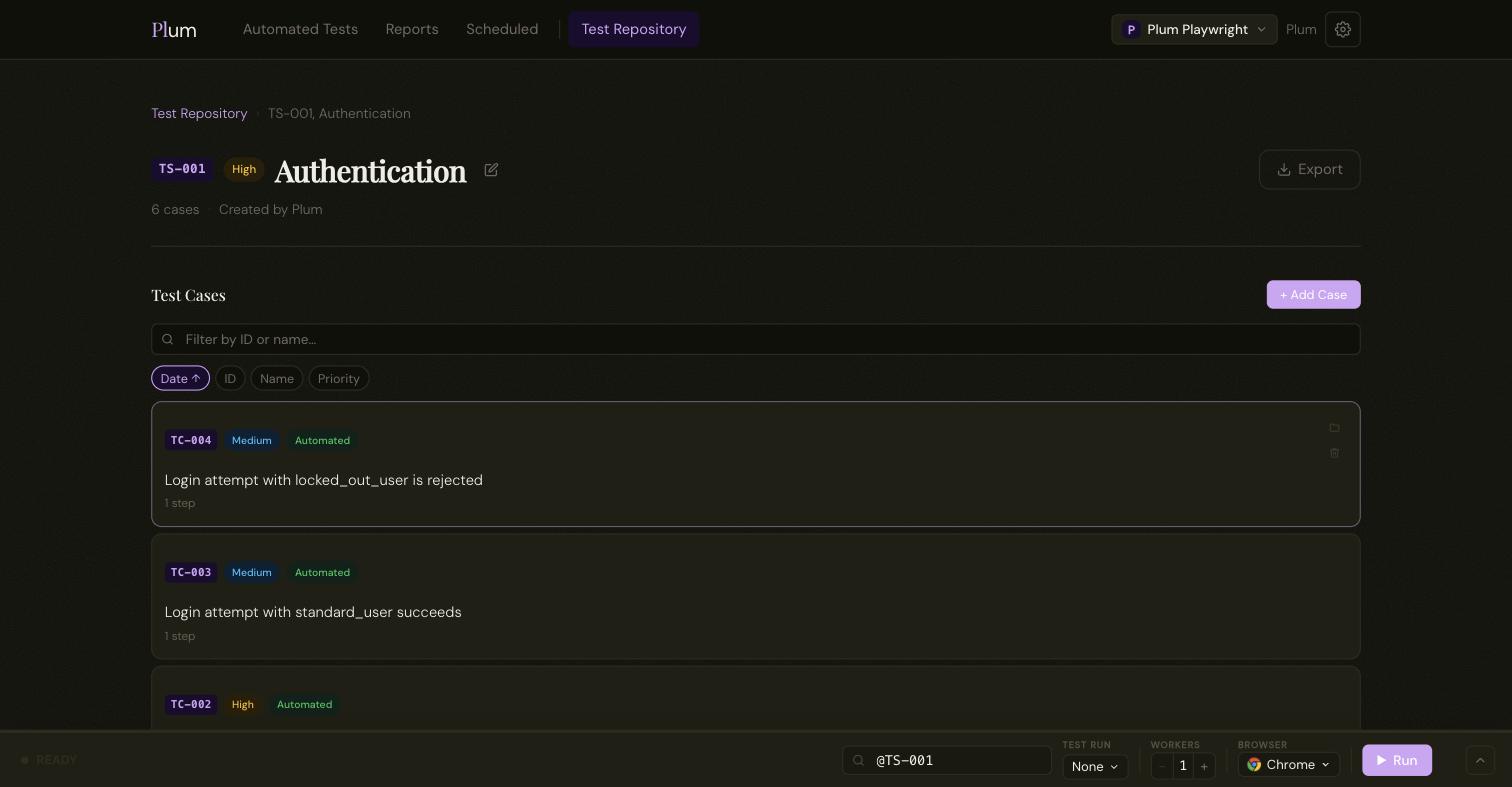Click the folder icon on TC-004
Screen dimensions: 1512x787
[x=1334, y=428]
